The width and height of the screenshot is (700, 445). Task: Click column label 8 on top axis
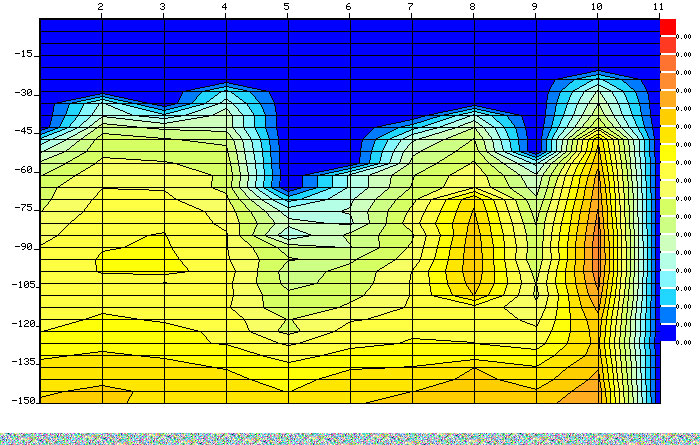[x=473, y=7]
